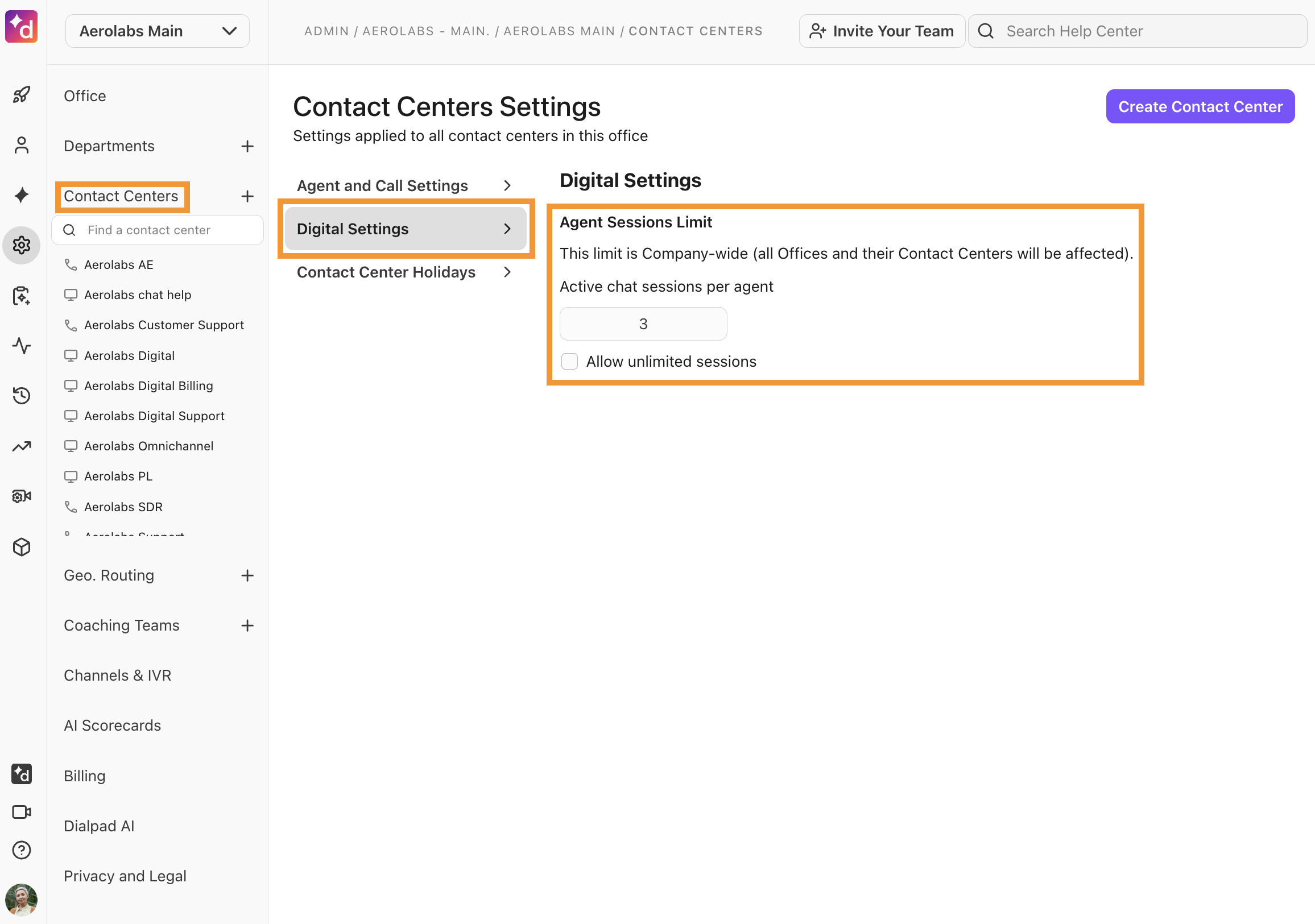Open the person profile icon in the sidebar

(21, 146)
